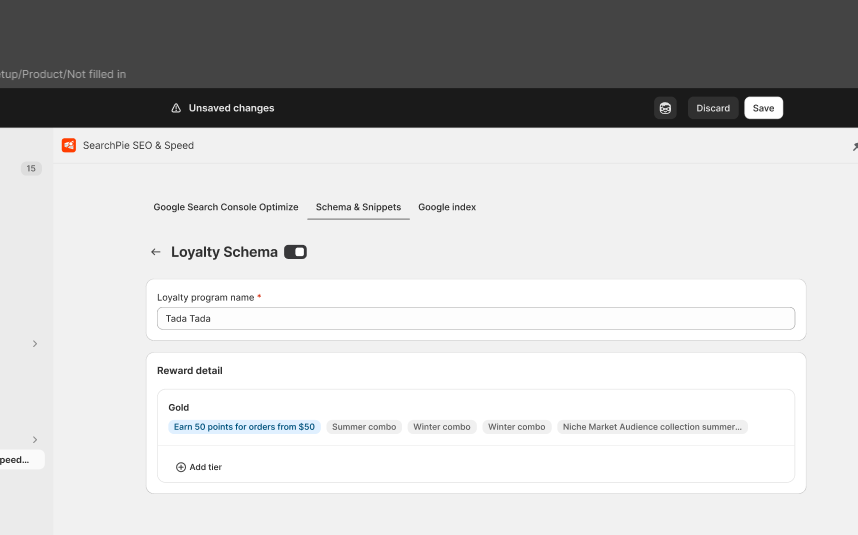The height and width of the screenshot is (535, 858).
Task: Toggle the Loyalty Schema switch
Action: click(x=295, y=252)
